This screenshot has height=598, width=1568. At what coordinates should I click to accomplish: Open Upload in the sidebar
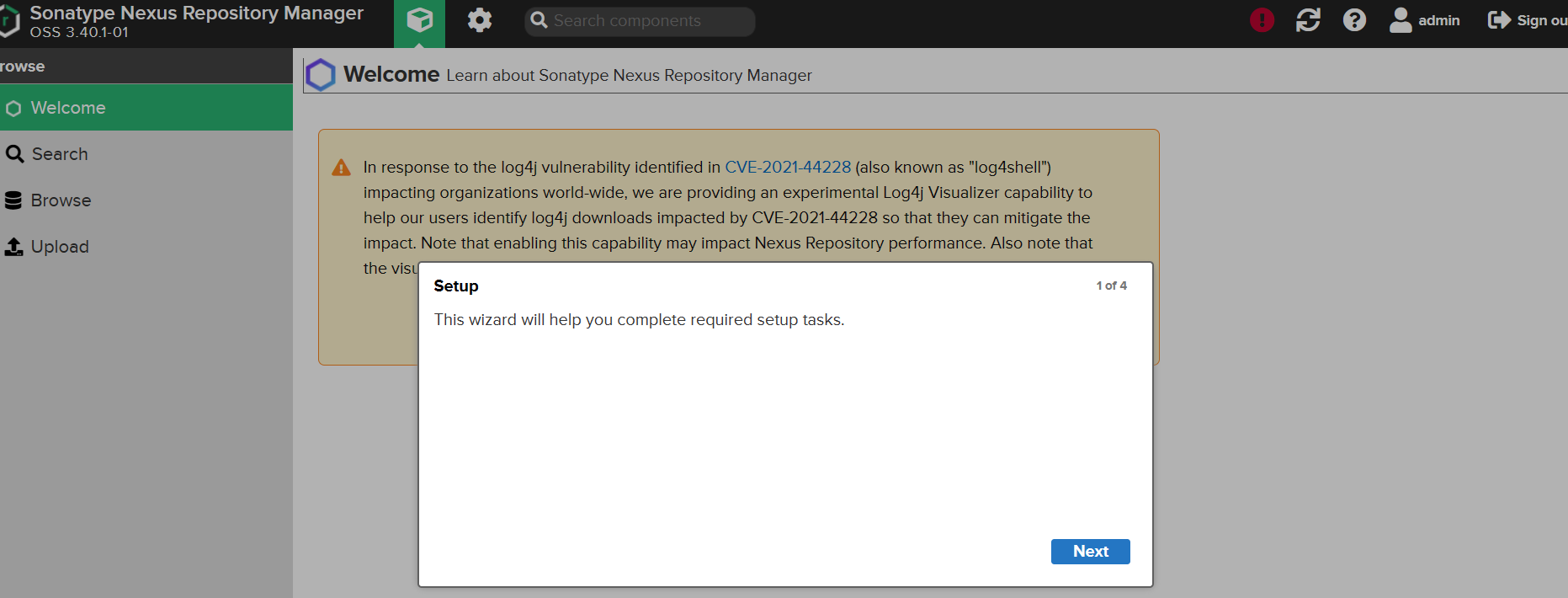click(x=146, y=247)
